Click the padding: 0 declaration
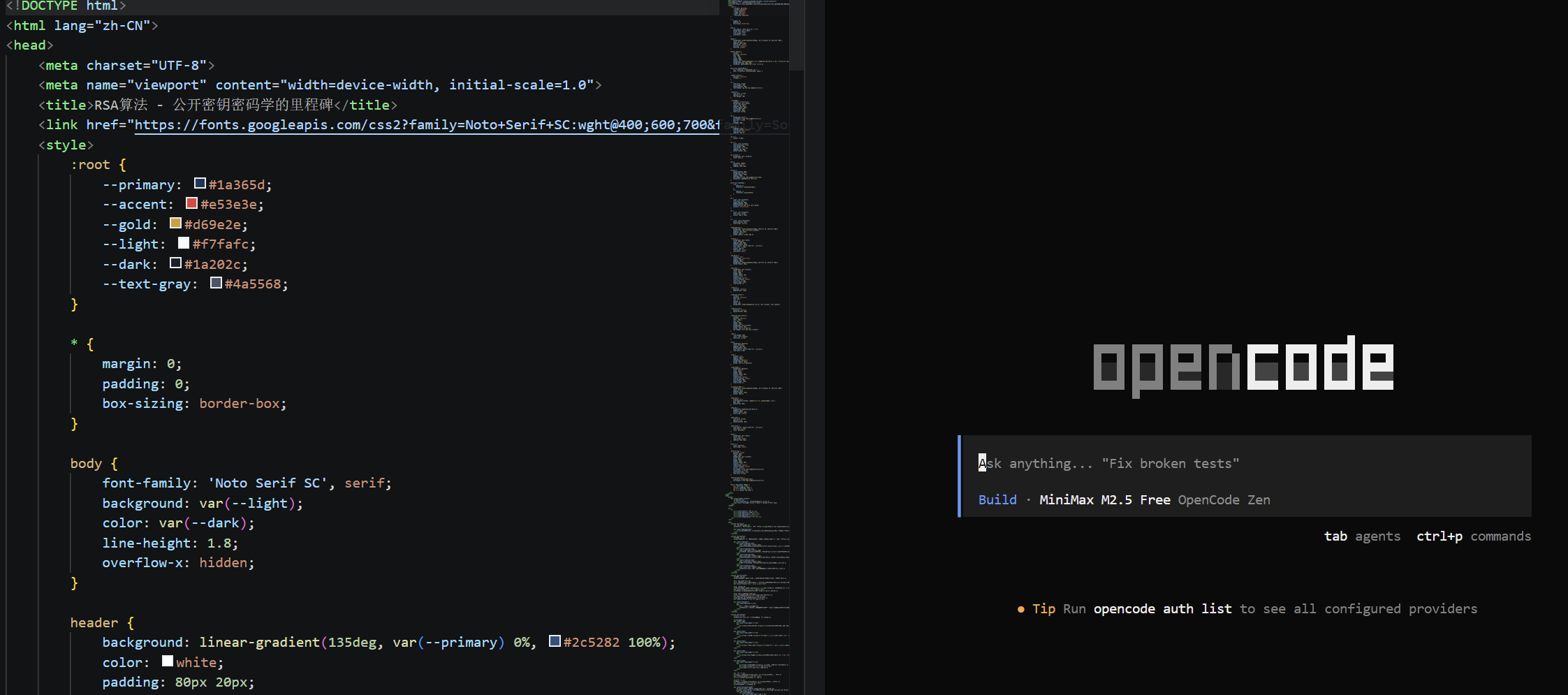 click(x=146, y=383)
